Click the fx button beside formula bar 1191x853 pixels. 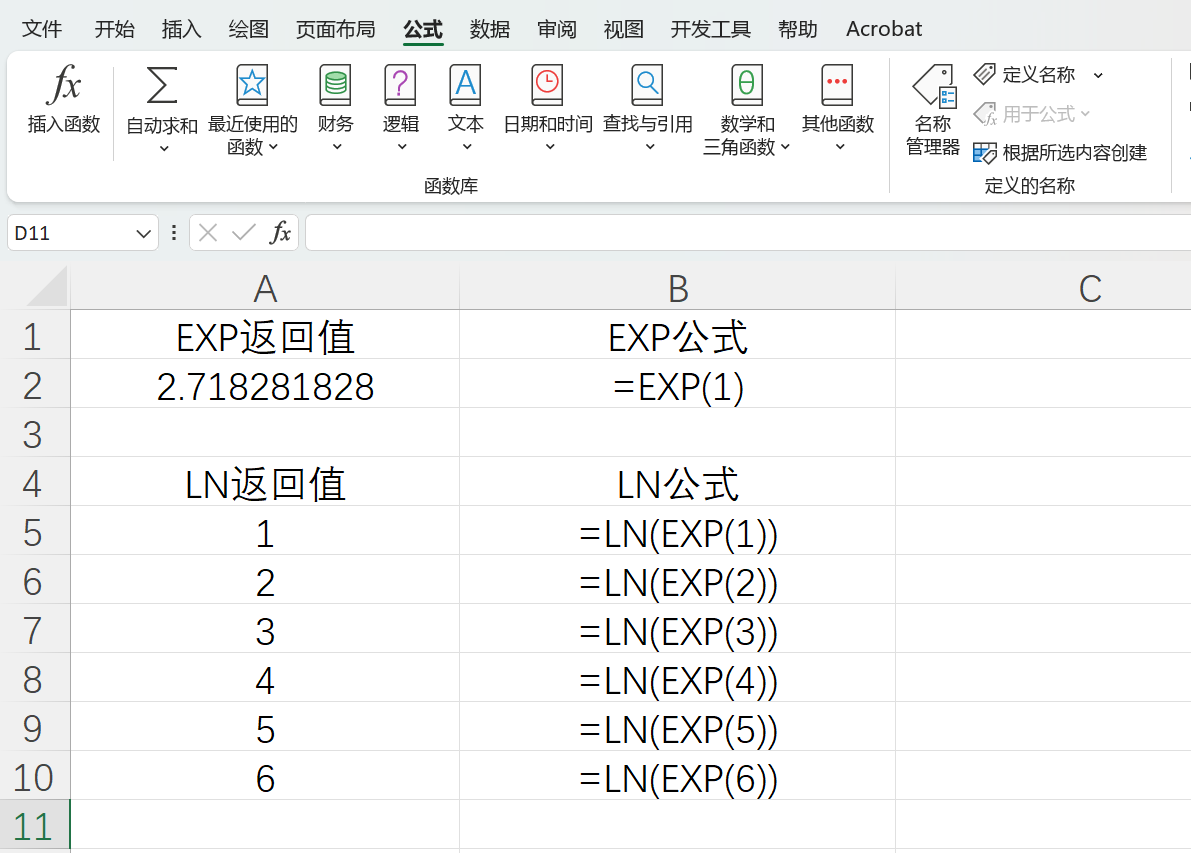point(280,232)
